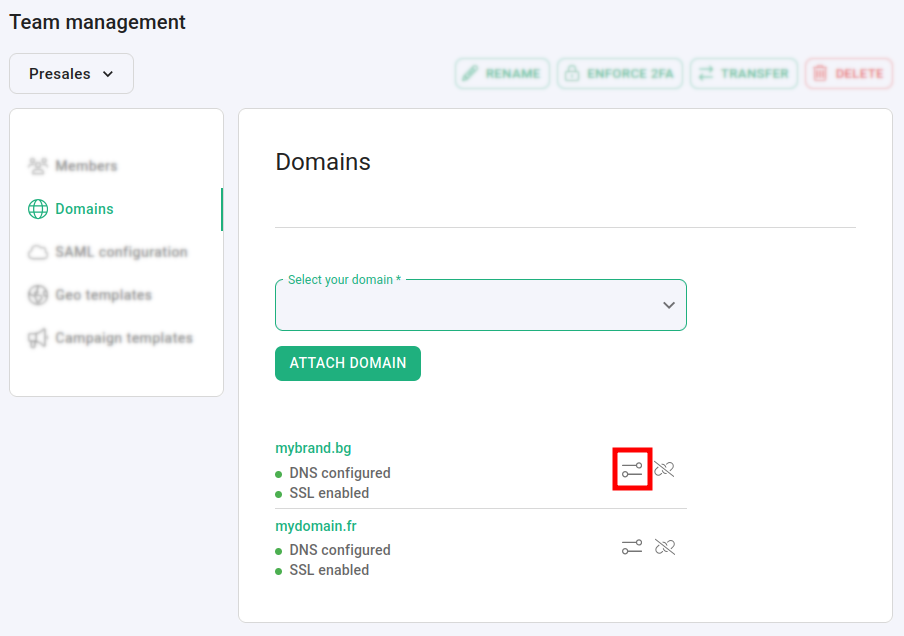The width and height of the screenshot is (904, 636).
Task: Click the Rename team button
Action: [502, 74]
